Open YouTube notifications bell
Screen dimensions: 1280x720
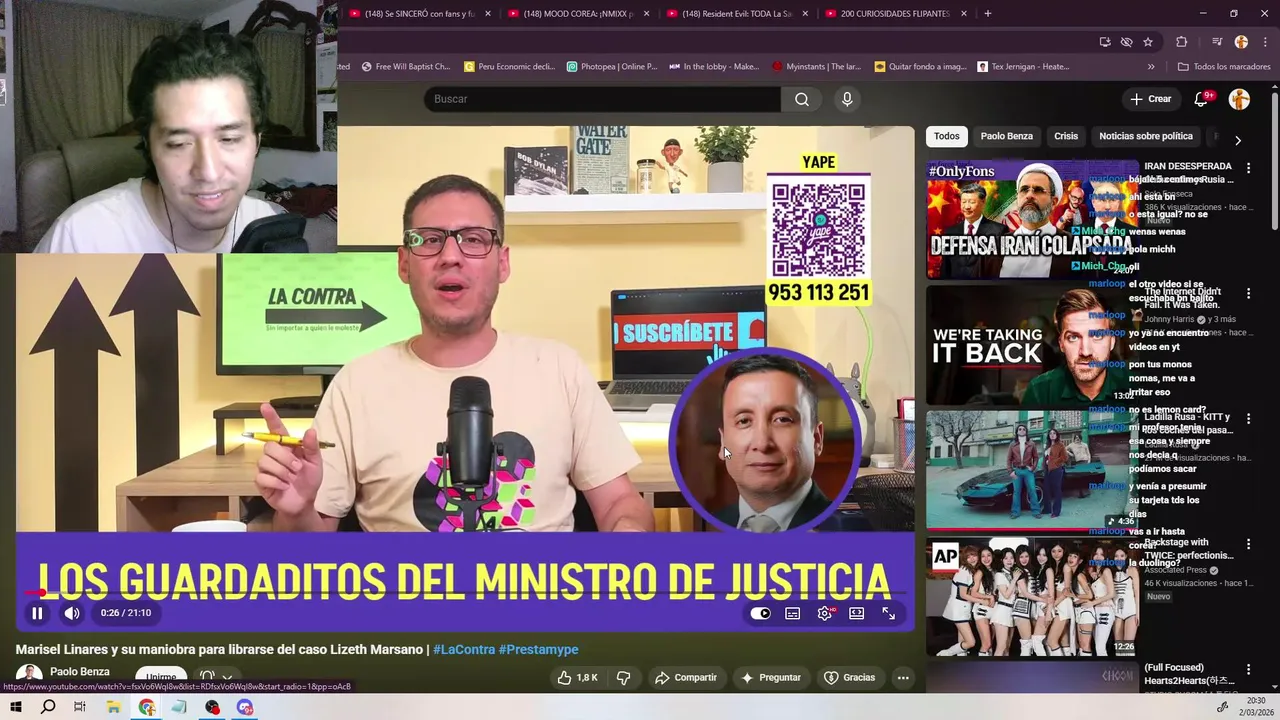point(1202,99)
